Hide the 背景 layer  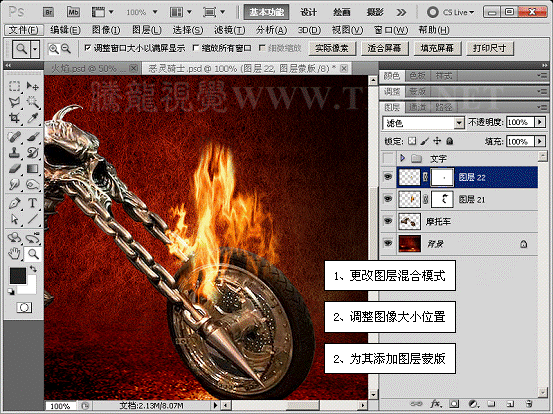388,243
